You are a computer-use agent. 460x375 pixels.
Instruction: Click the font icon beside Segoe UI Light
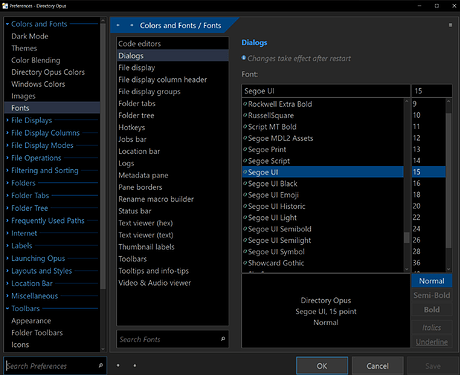[x=245, y=217]
